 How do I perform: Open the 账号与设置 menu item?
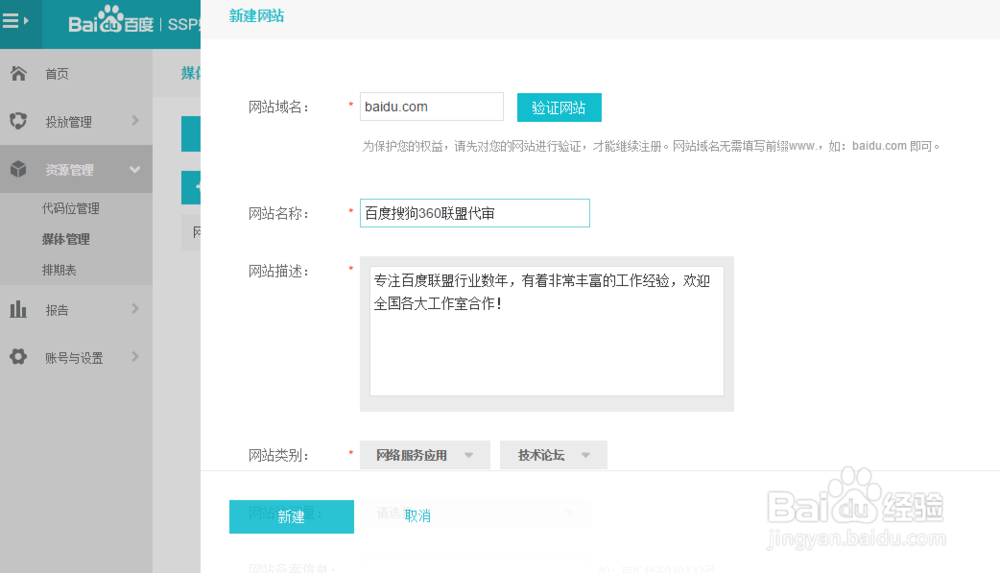[76, 357]
